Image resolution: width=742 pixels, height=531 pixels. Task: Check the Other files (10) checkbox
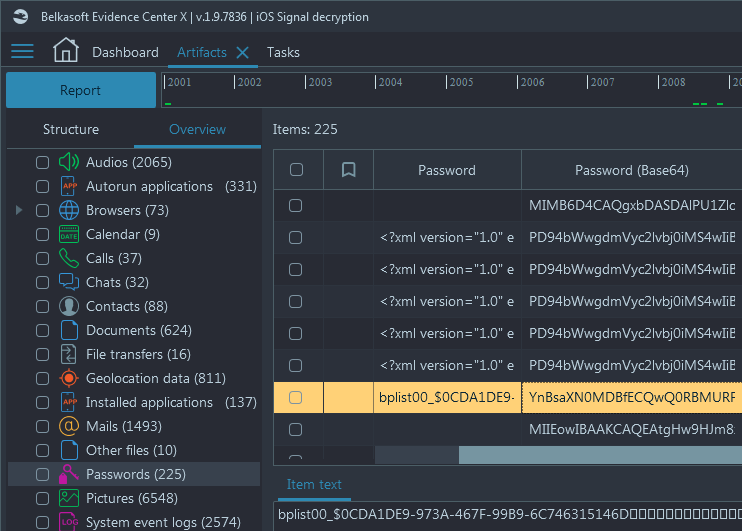point(43,450)
